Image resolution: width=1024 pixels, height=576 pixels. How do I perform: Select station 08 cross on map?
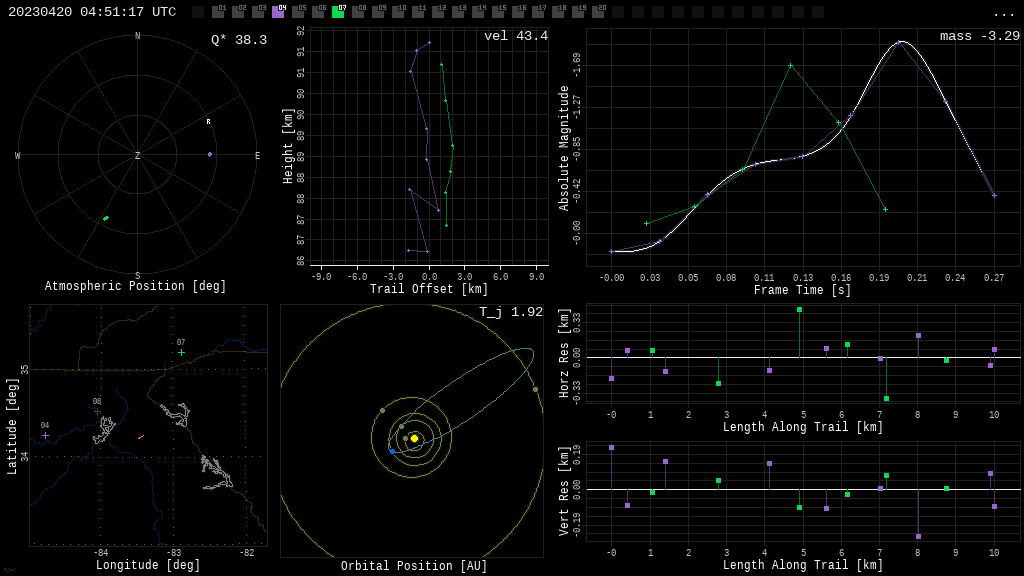97,410
